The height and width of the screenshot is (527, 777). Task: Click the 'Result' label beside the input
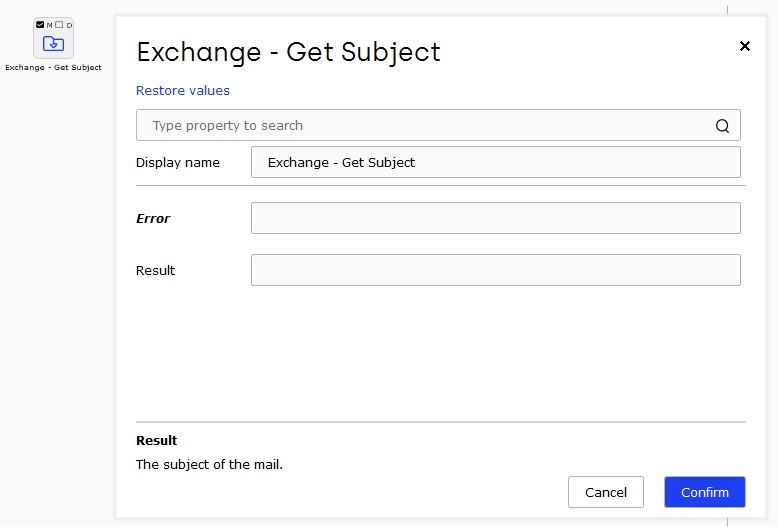pos(155,271)
